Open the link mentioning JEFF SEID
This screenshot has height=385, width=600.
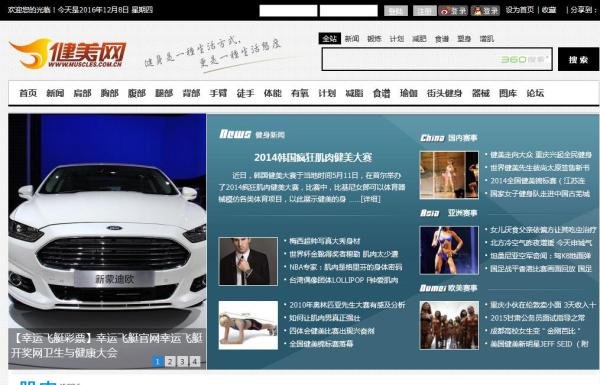click(539, 344)
